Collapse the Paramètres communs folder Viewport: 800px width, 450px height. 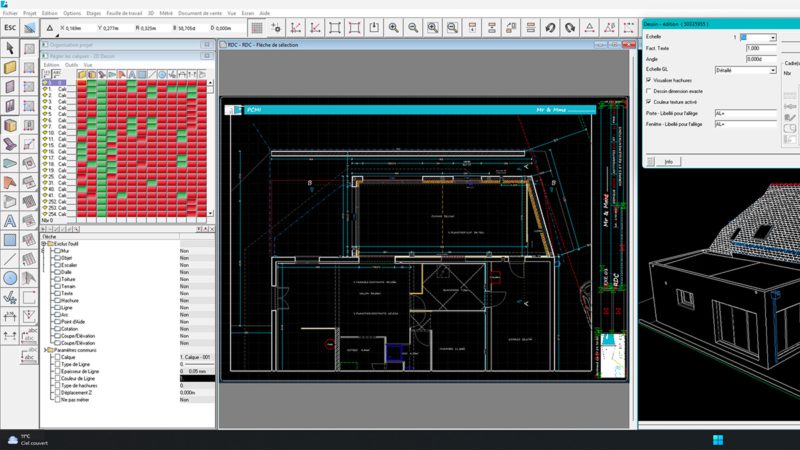tap(44, 351)
